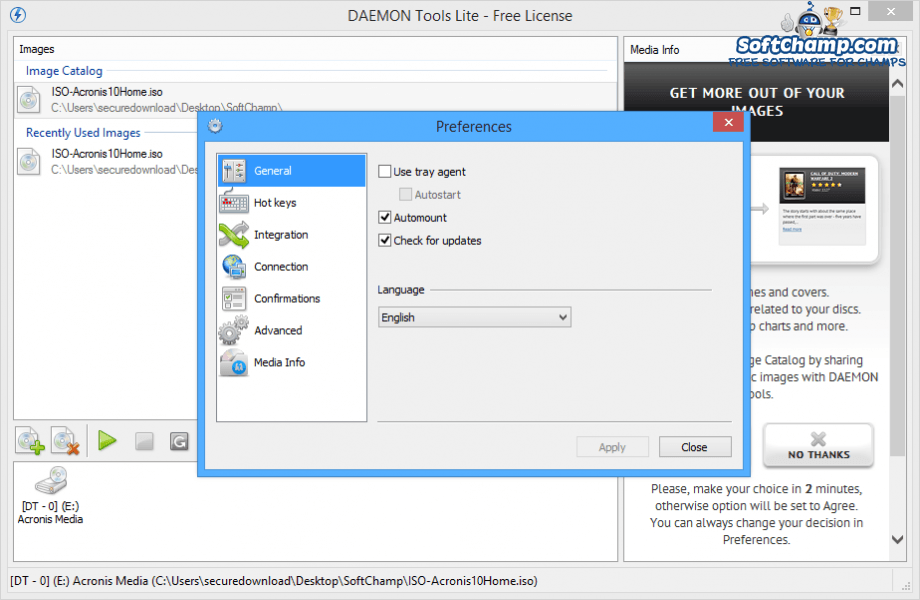Go to Confirmations preferences

coord(292,299)
